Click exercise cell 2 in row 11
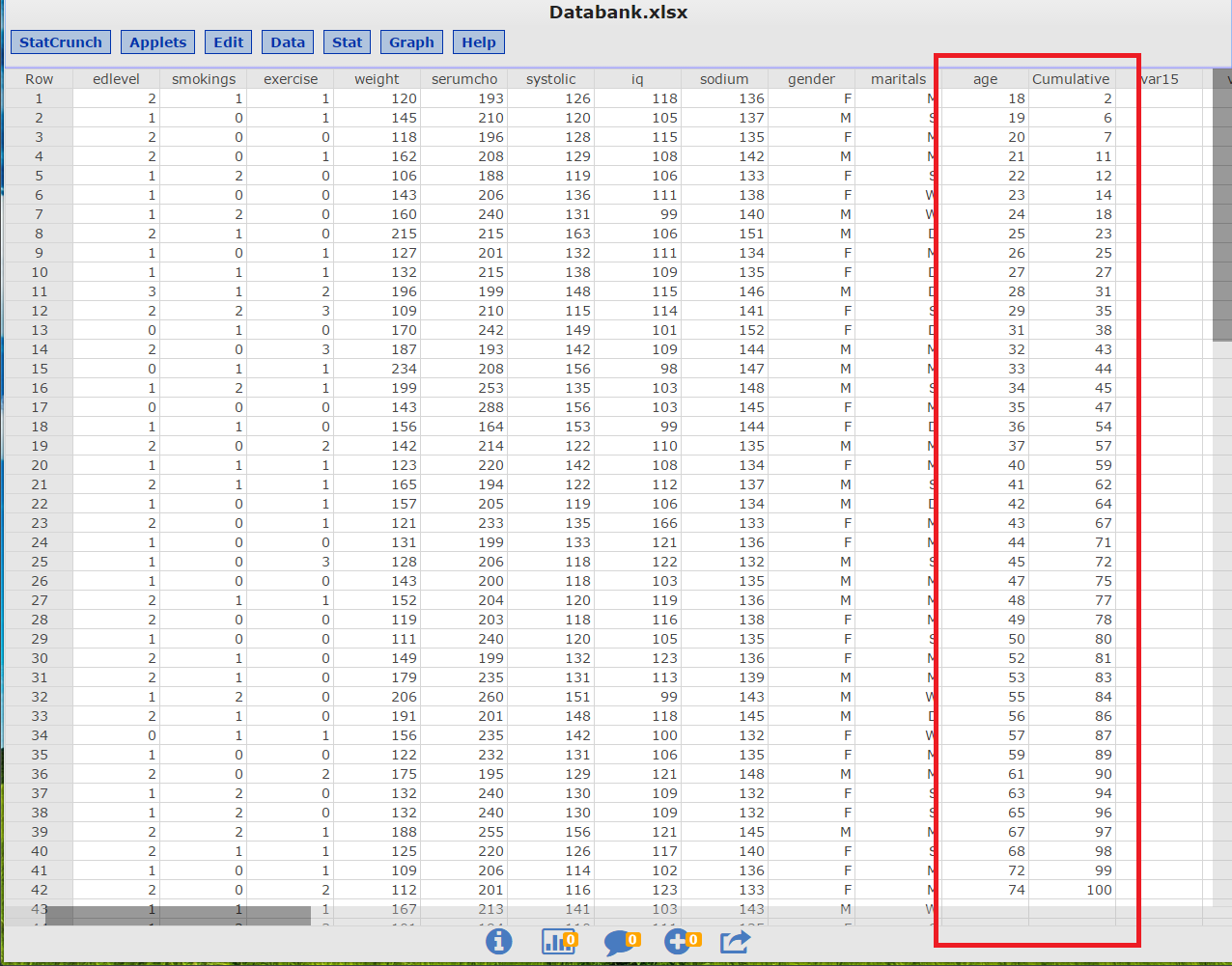Screen dimensions: 1232x966 coord(291,291)
